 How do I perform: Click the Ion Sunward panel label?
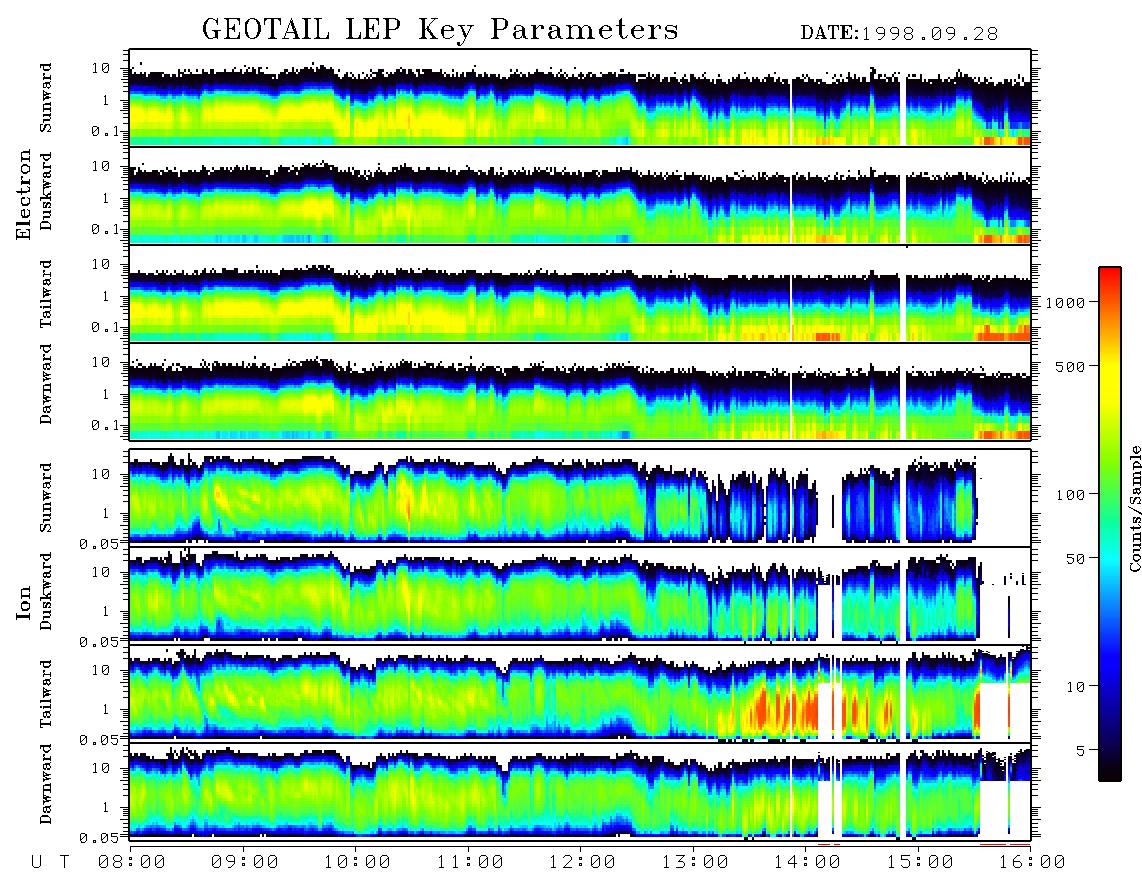click(46, 498)
